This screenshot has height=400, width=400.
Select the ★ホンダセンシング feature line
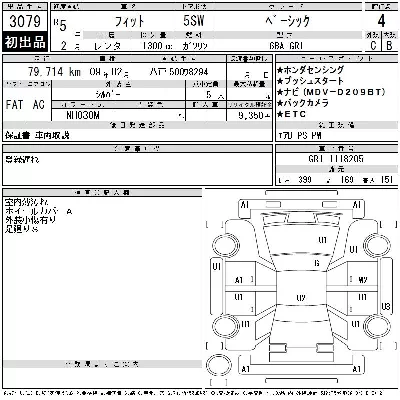click(310, 70)
